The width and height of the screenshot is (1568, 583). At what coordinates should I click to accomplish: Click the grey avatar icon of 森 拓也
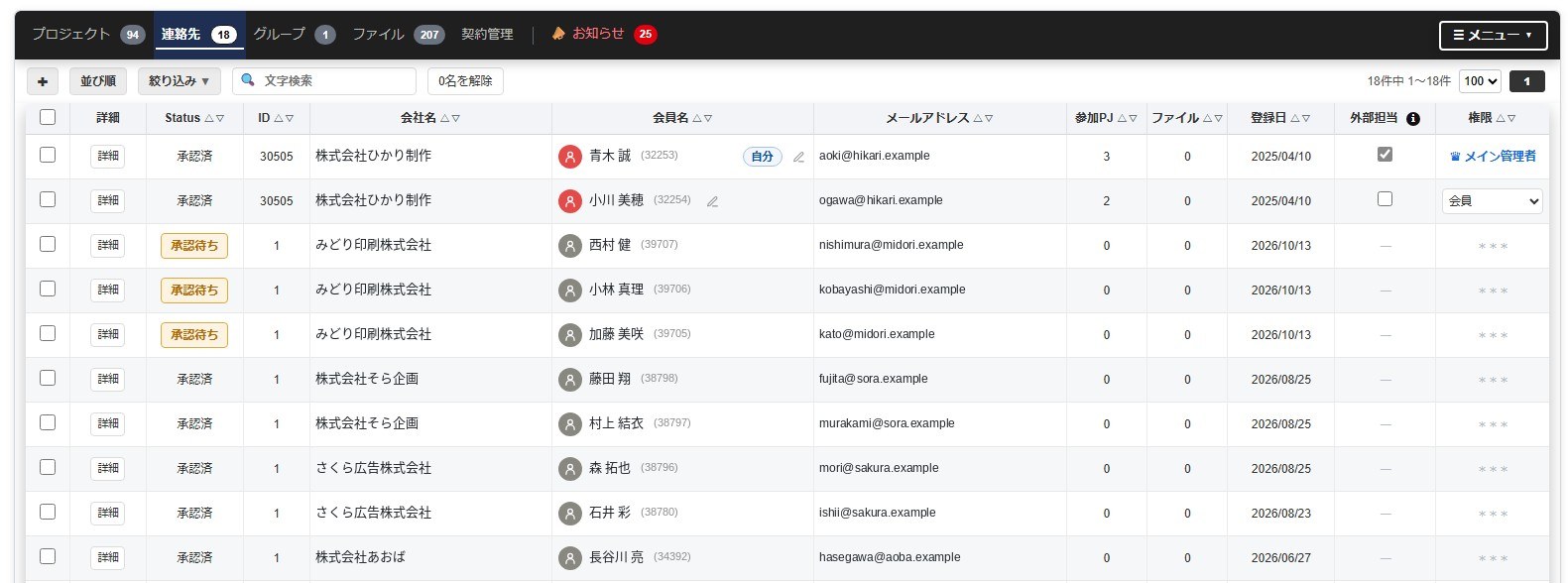coord(569,468)
